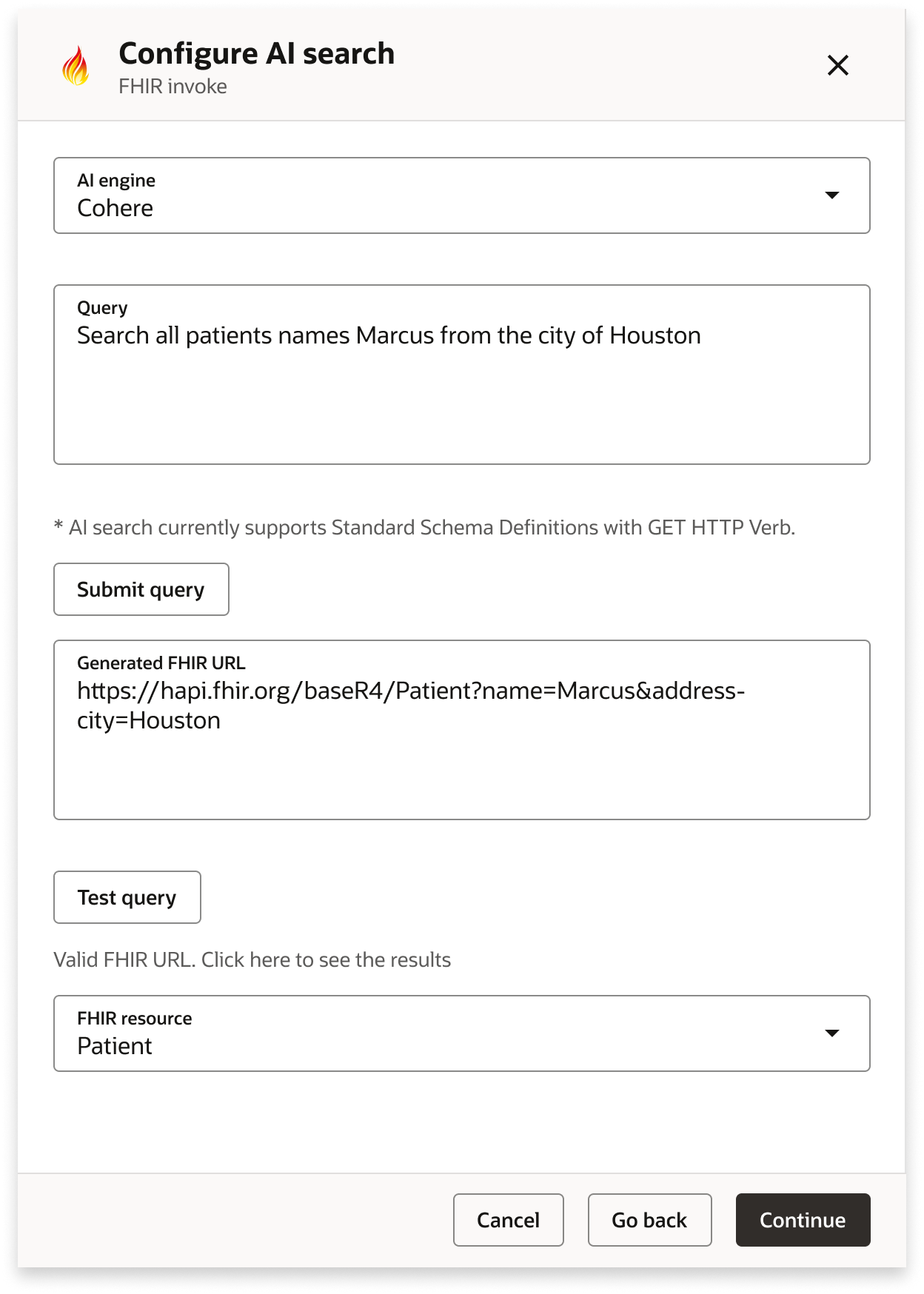Click the X to close the dialog

point(837,65)
